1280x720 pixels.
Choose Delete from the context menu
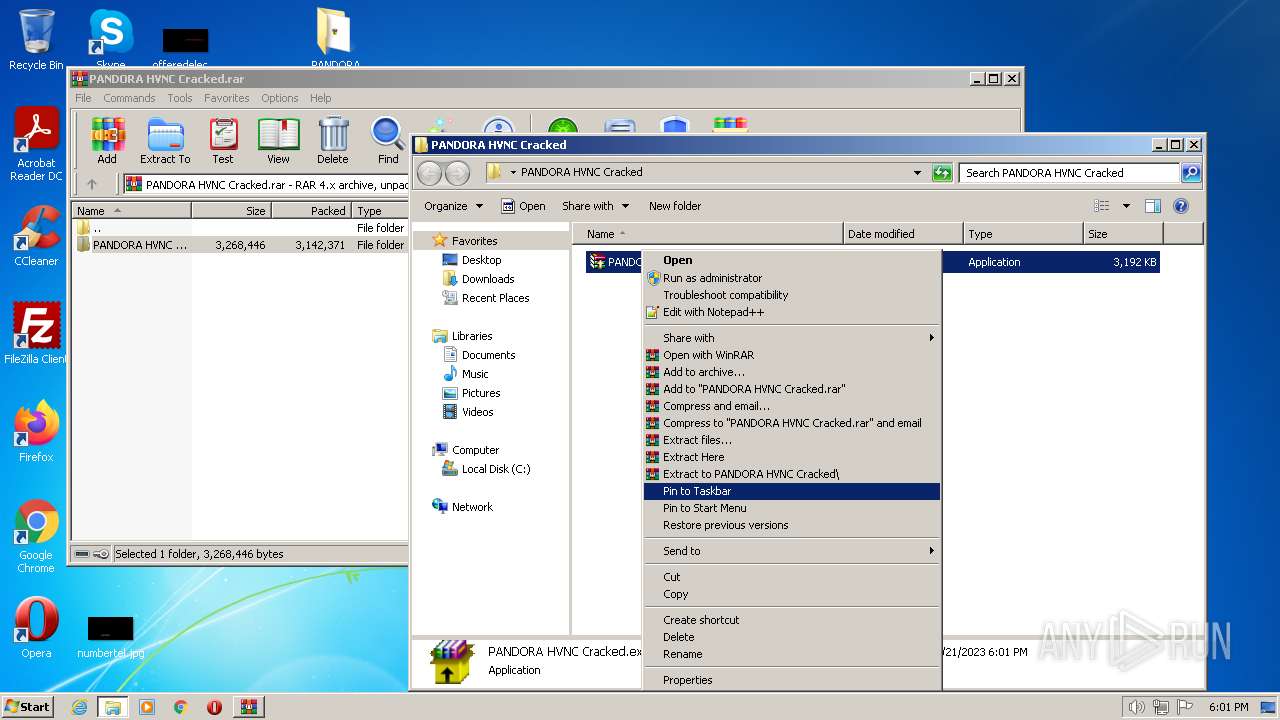792,637
